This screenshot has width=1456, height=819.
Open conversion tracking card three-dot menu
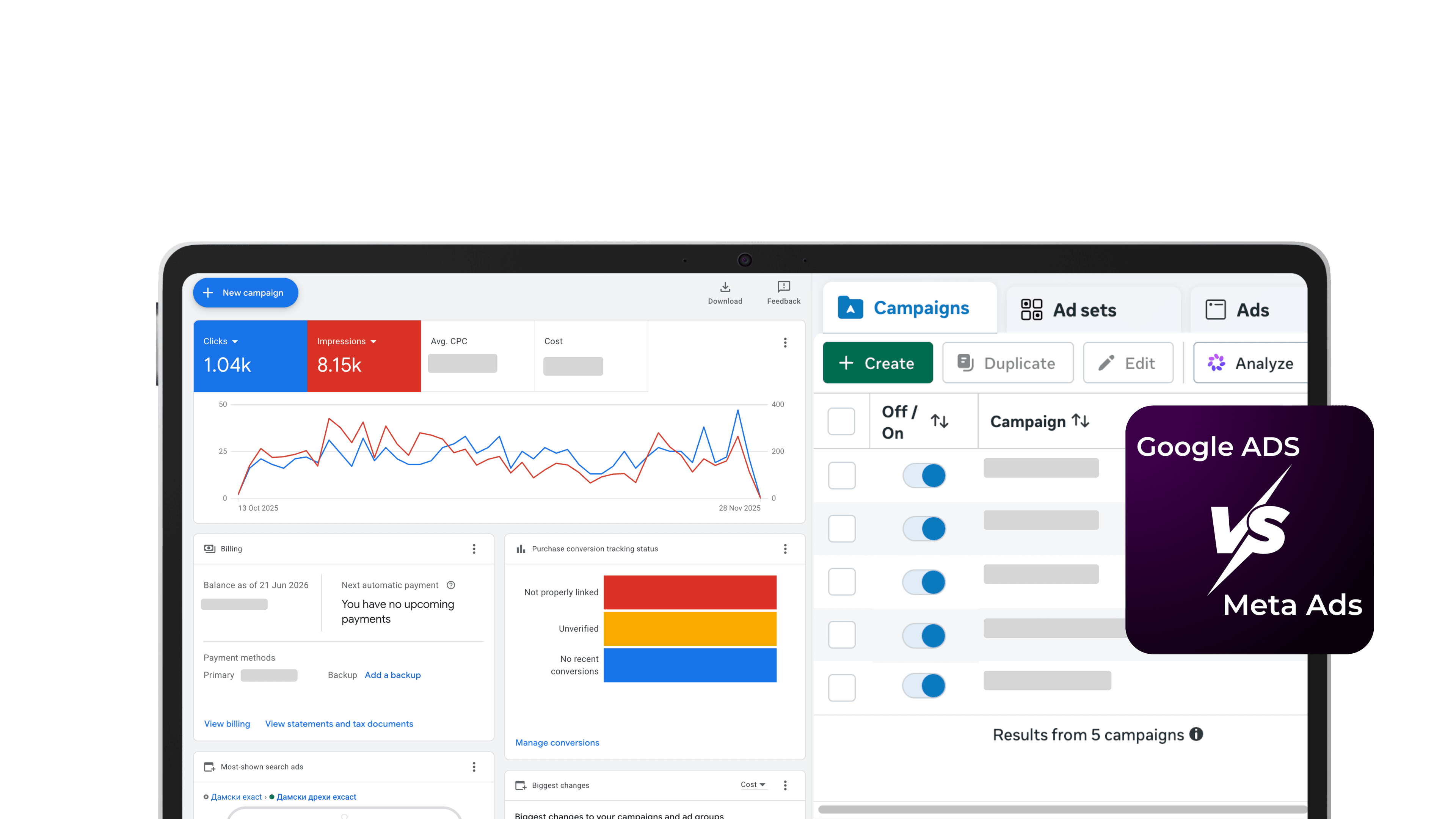785,549
